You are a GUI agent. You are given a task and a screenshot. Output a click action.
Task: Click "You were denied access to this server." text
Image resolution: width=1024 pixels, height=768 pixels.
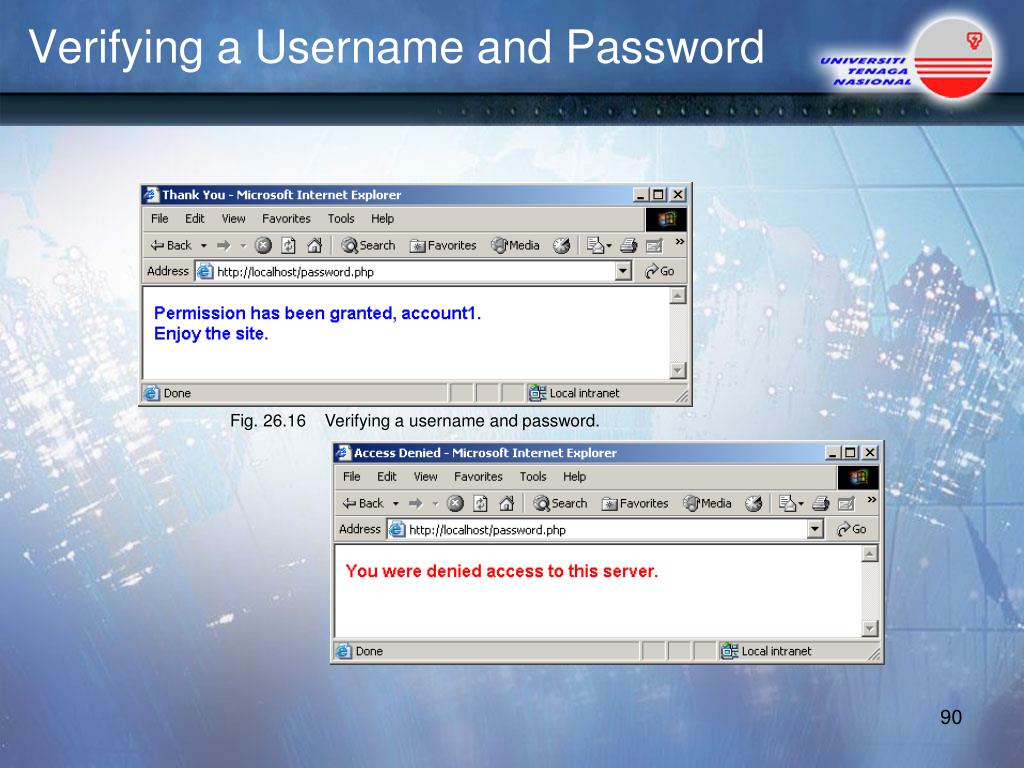(x=502, y=571)
